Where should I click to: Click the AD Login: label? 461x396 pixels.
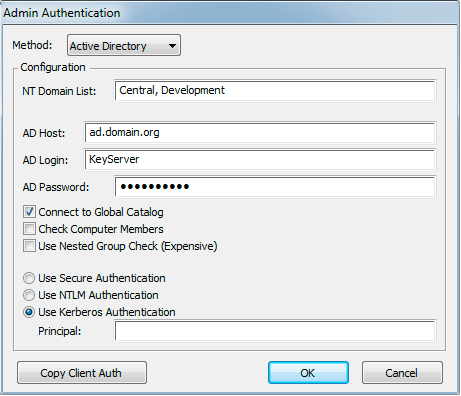pos(45,160)
